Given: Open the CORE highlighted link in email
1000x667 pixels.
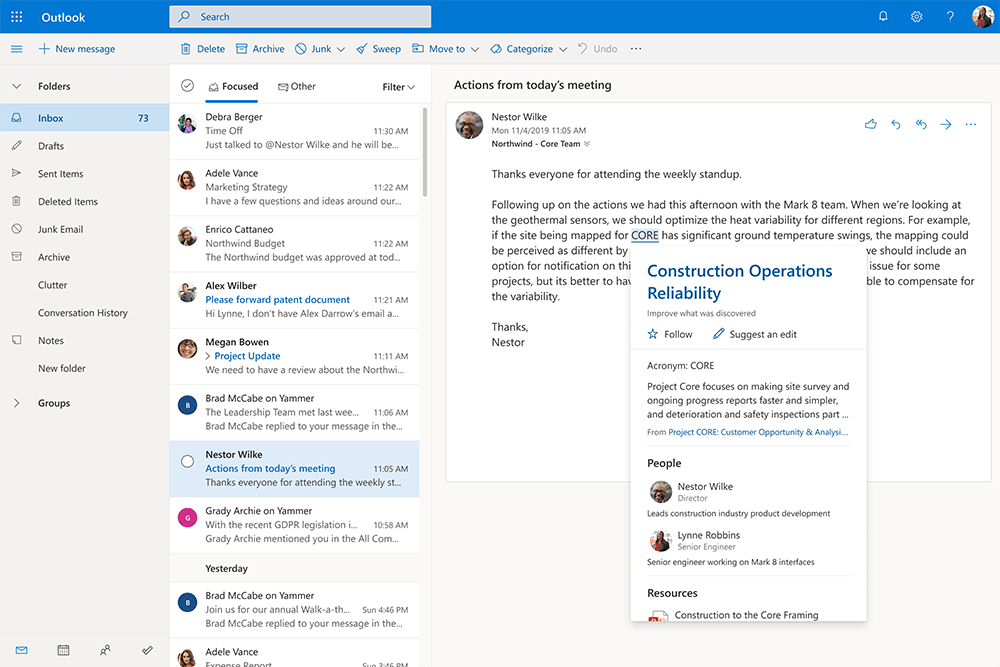Looking at the screenshot, I should click(645, 235).
